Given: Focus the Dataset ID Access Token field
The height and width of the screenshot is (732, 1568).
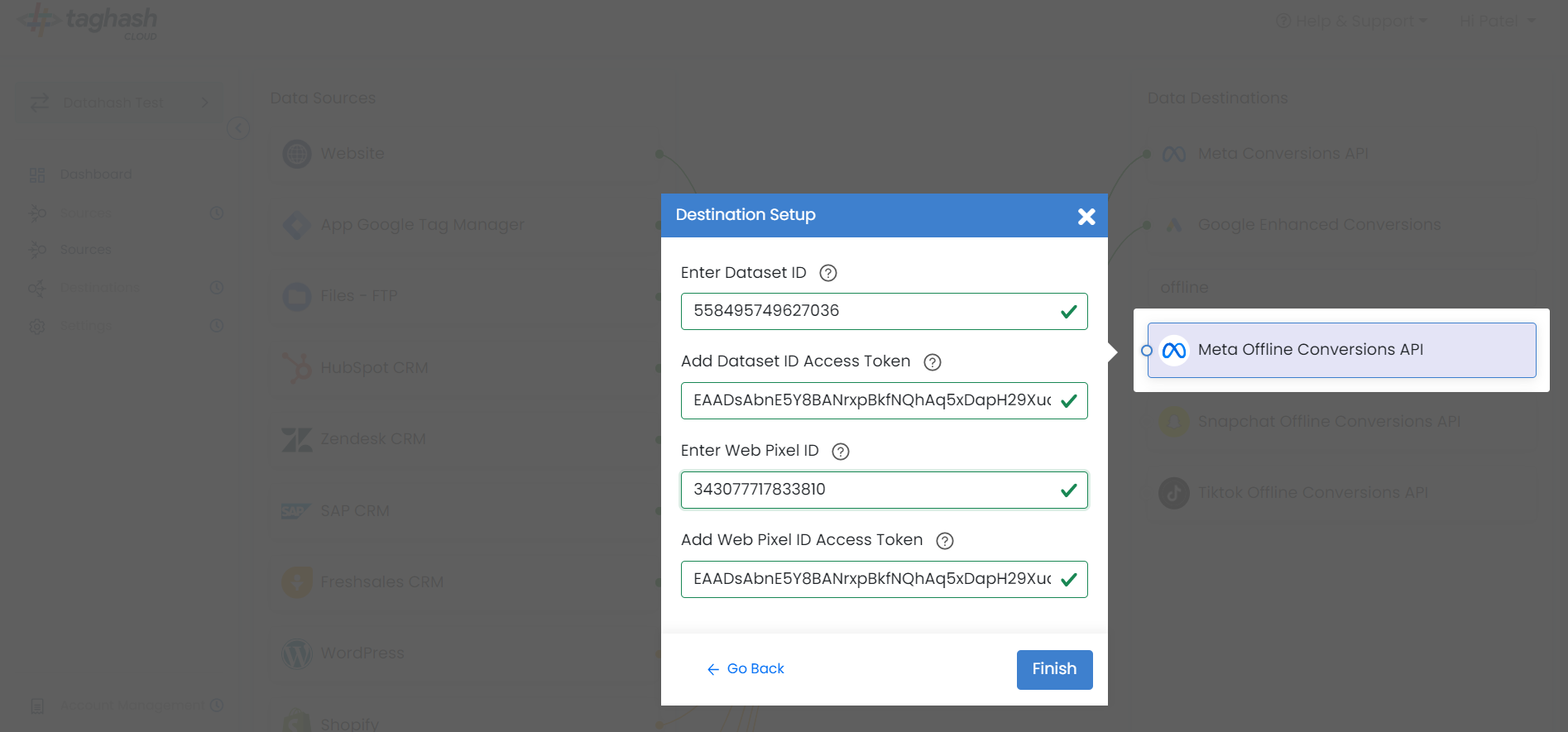Looking at the screenshot, I should pos(884,400).
